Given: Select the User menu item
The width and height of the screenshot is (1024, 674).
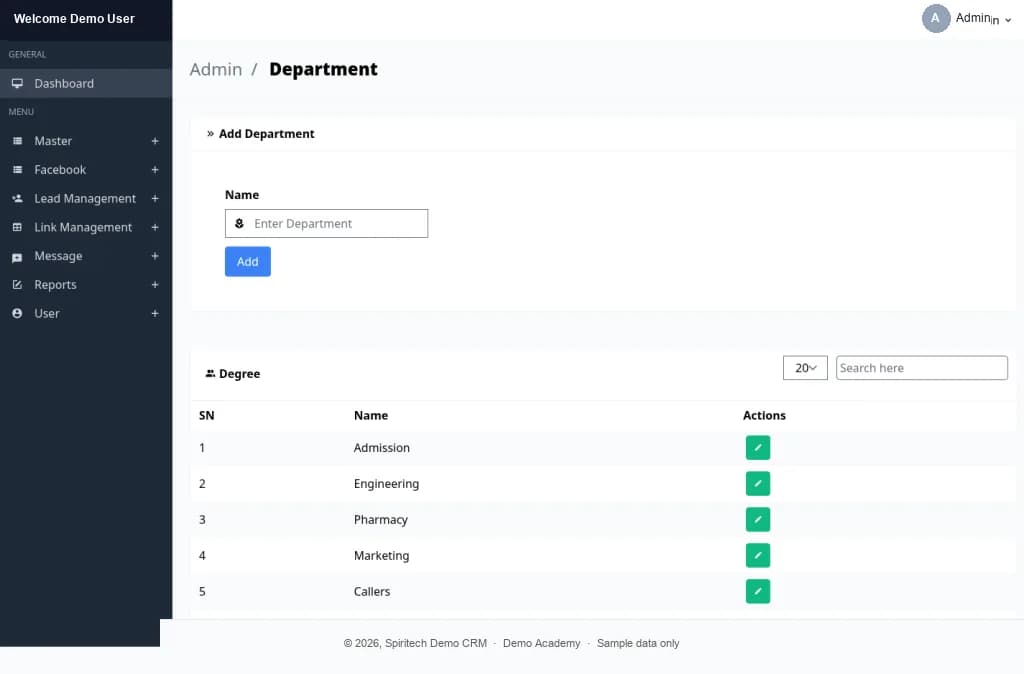Looking at the screenshot, I should (x=86, y=313).
